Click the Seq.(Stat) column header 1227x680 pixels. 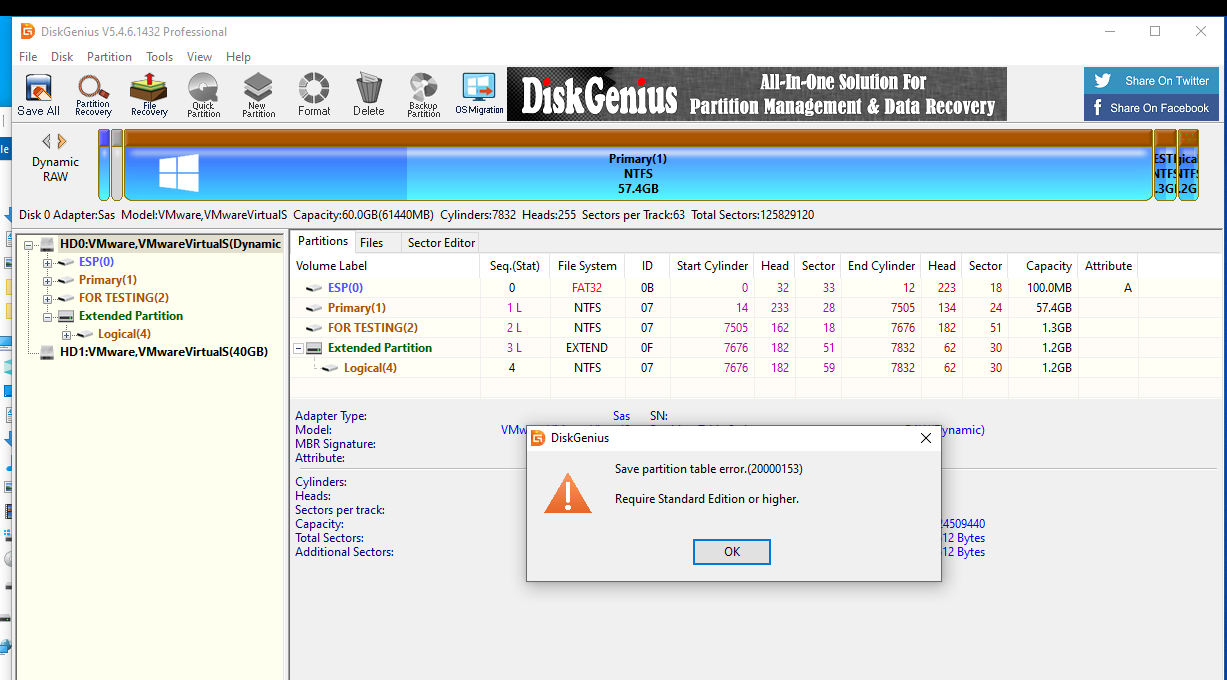pos(515,266)
